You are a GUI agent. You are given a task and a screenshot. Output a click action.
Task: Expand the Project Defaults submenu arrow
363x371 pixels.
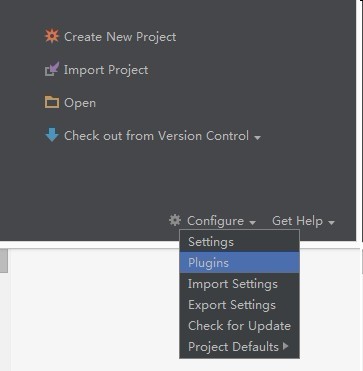pyautogui.click(x=285, y=346)
